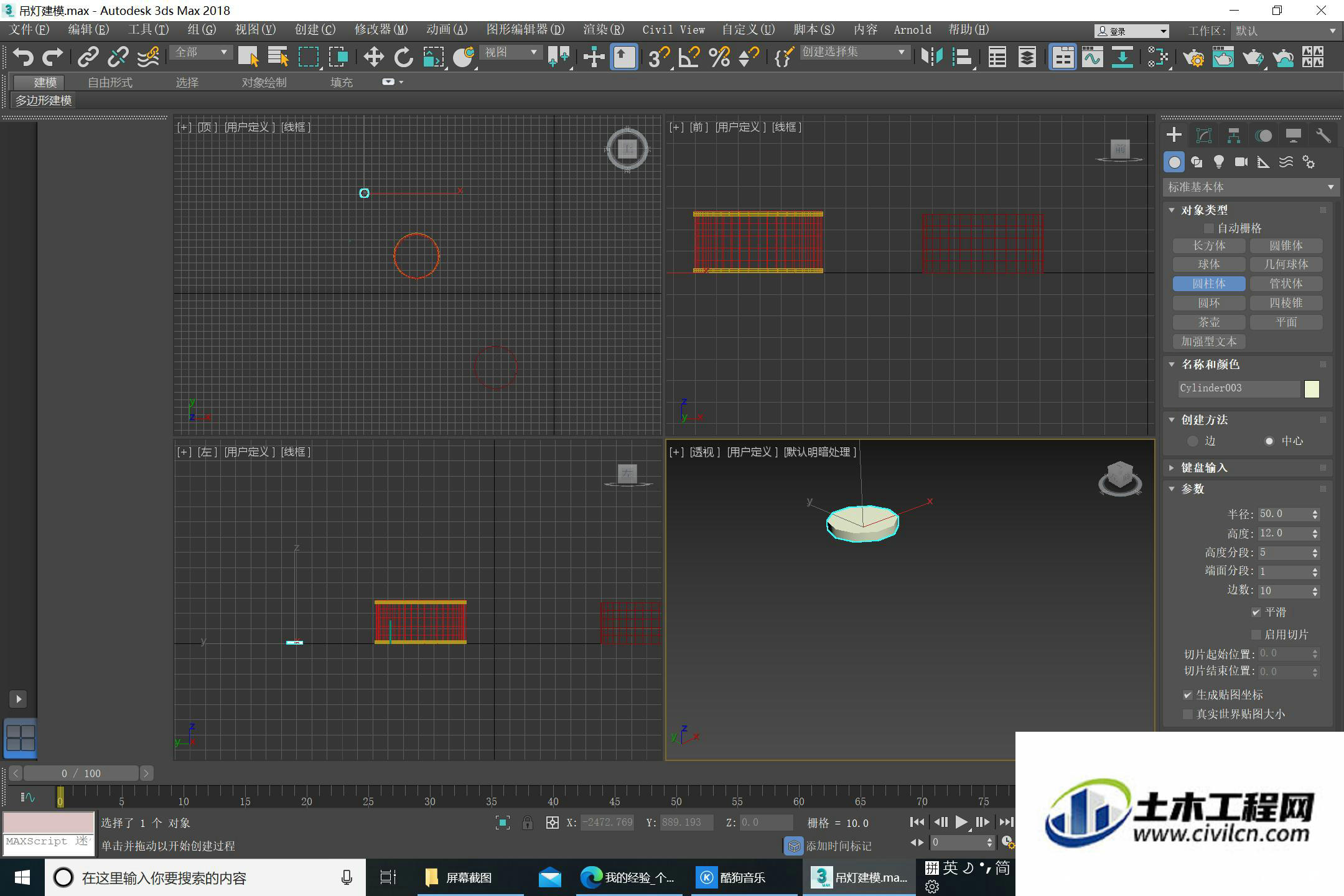Click the selection lock toggle icon

click(527, 823)
